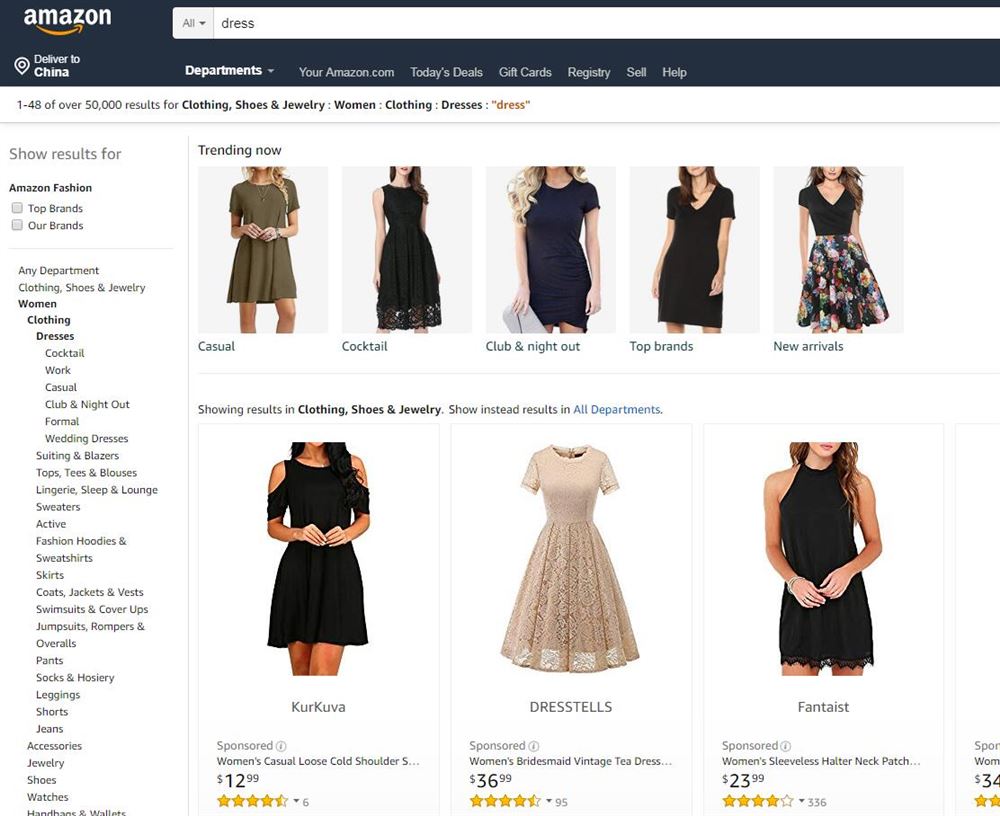
Task: Open Registry from the navigation bar
Action: 589,72
